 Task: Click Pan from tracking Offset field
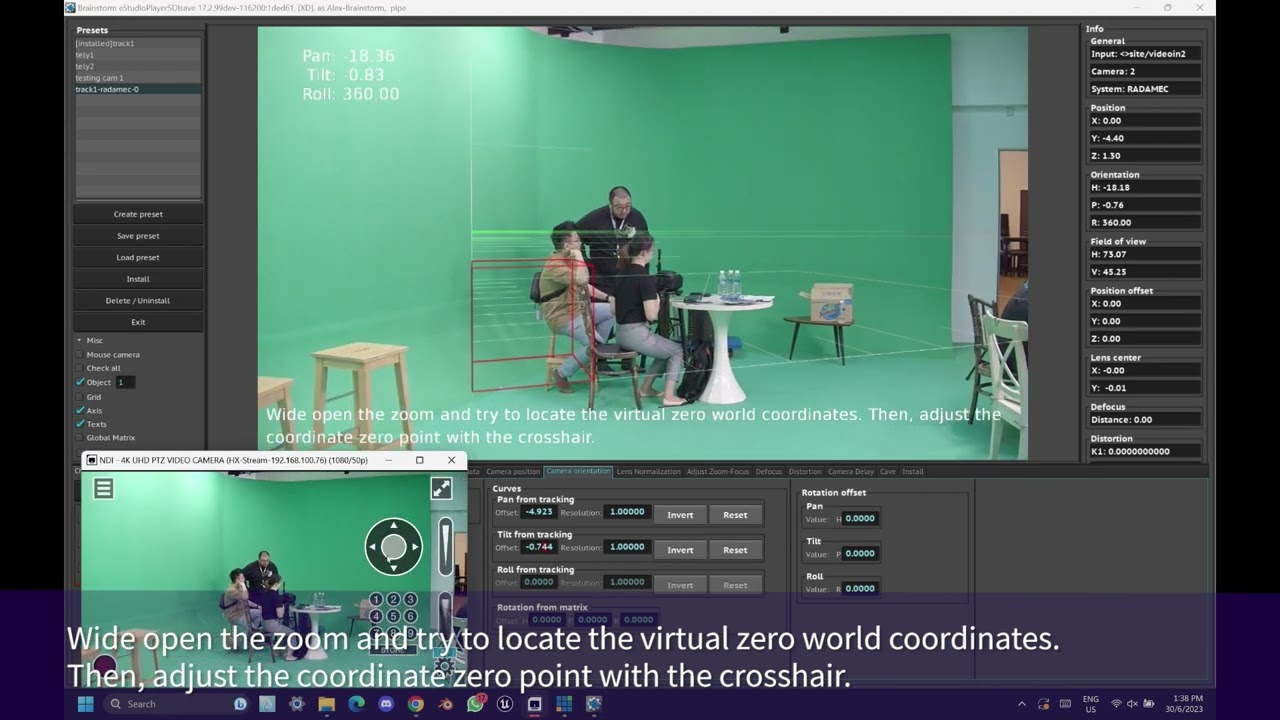(x=539, y=512)
